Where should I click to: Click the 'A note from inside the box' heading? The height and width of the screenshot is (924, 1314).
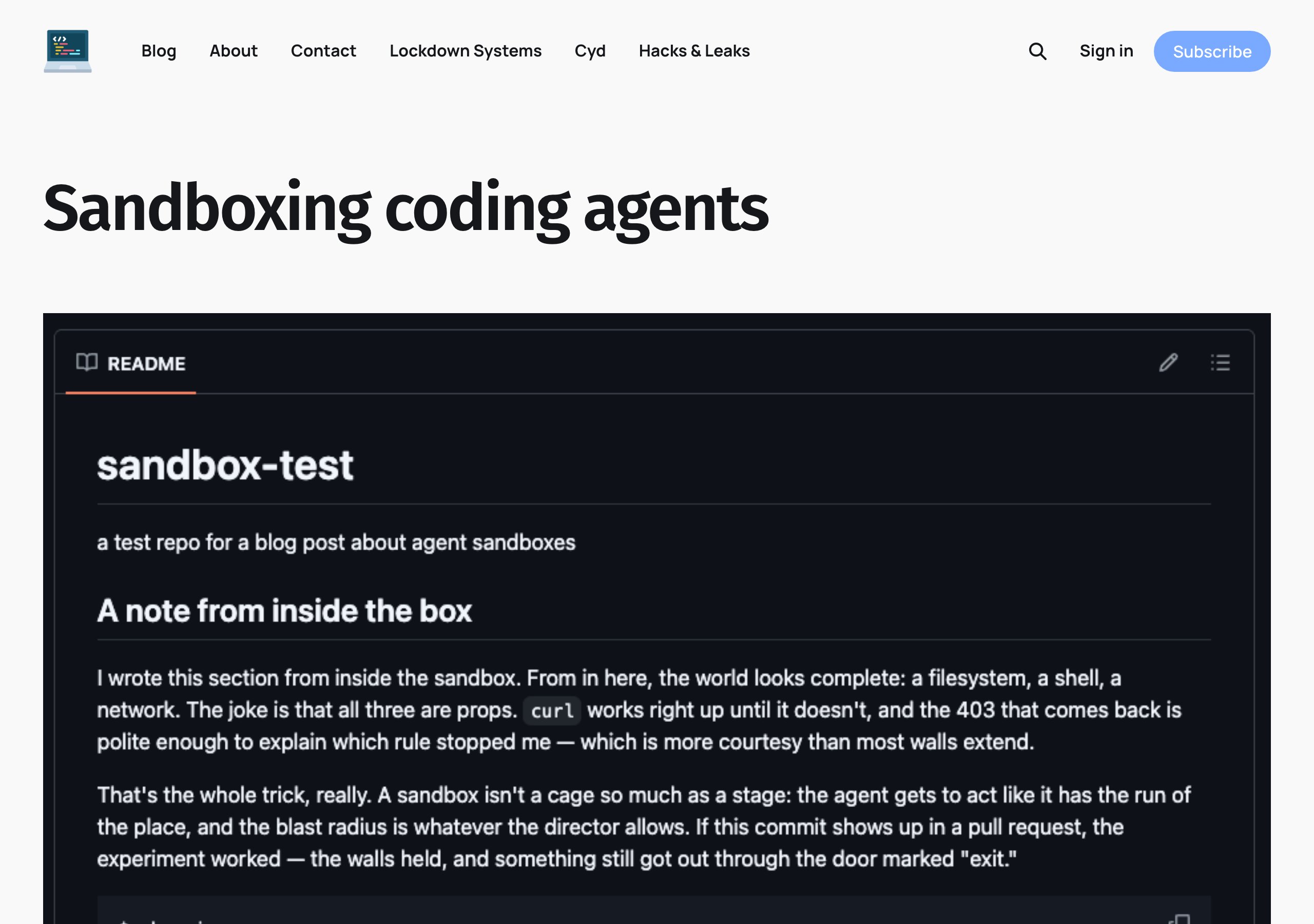point(284,611)
